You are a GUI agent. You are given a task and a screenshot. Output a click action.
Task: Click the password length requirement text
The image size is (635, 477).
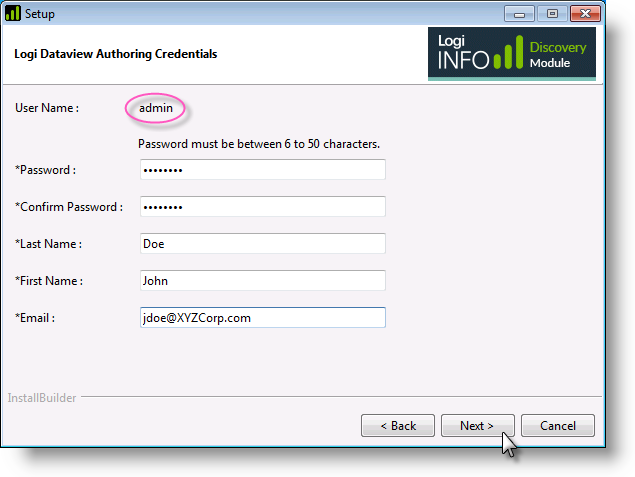pyautogui.click(x=259, y=144)
